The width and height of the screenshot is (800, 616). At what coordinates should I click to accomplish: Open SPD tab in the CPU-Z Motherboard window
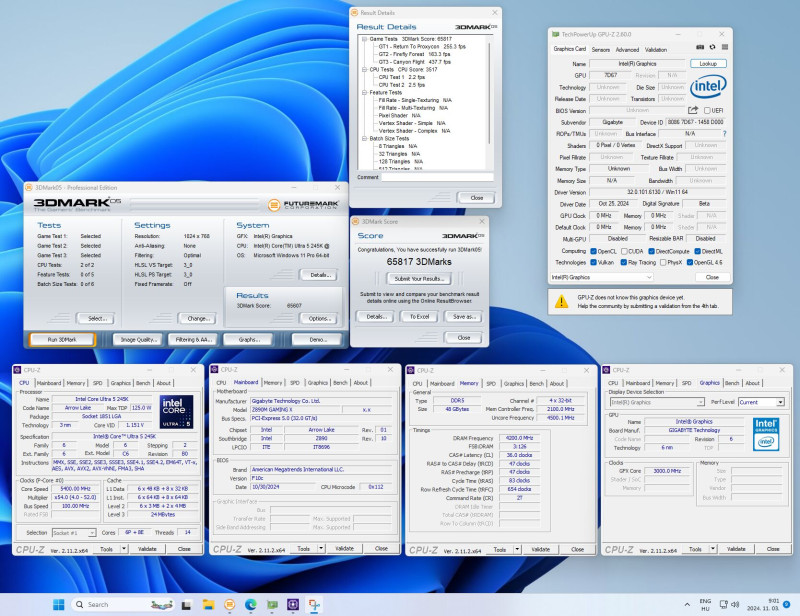pos(294,382)
